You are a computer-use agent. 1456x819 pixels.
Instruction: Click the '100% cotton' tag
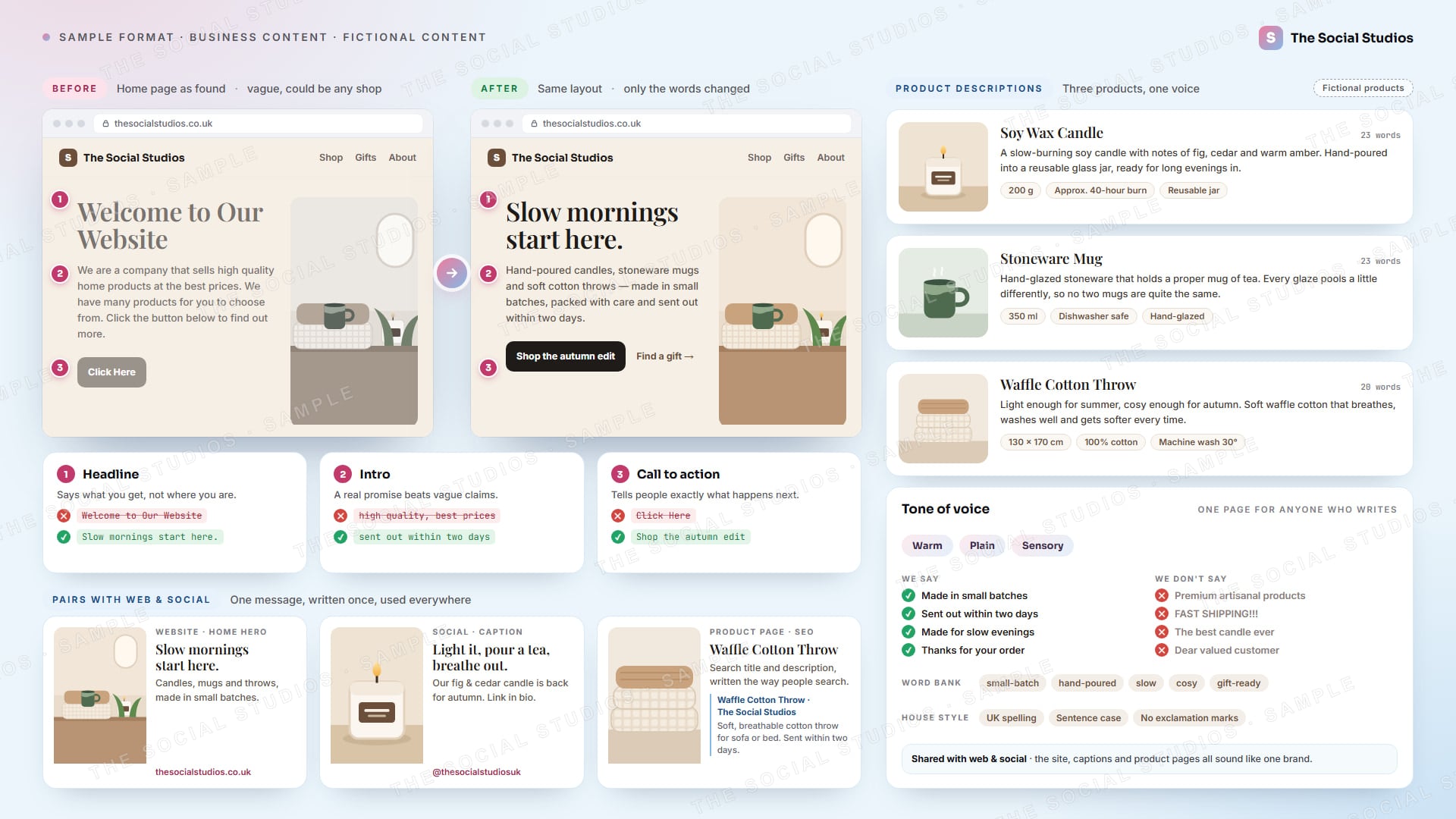click(1111, 442)
